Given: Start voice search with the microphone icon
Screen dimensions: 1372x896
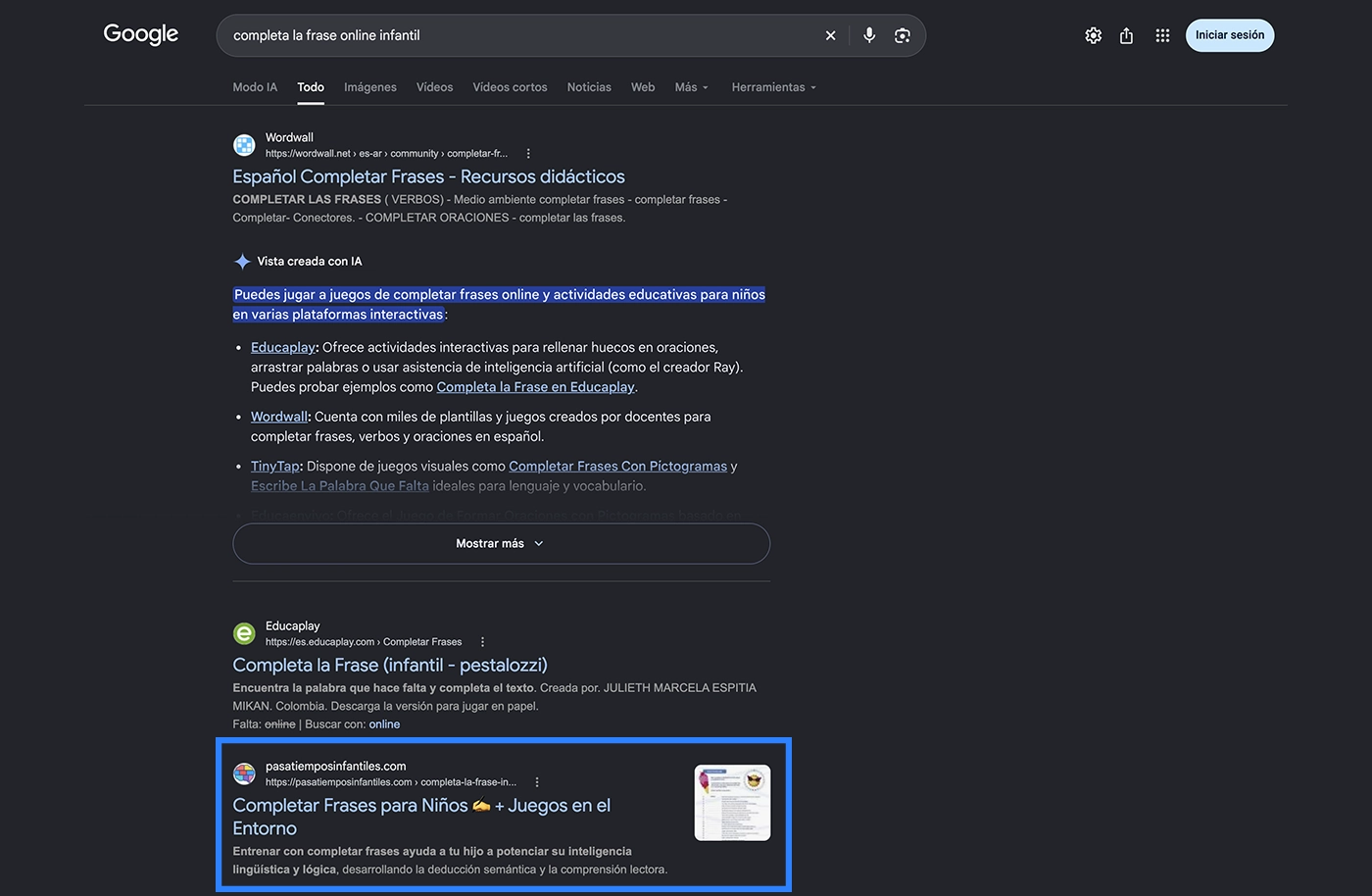Looking at the screenshot, I should pyautogui.click(x=869, y=35).
